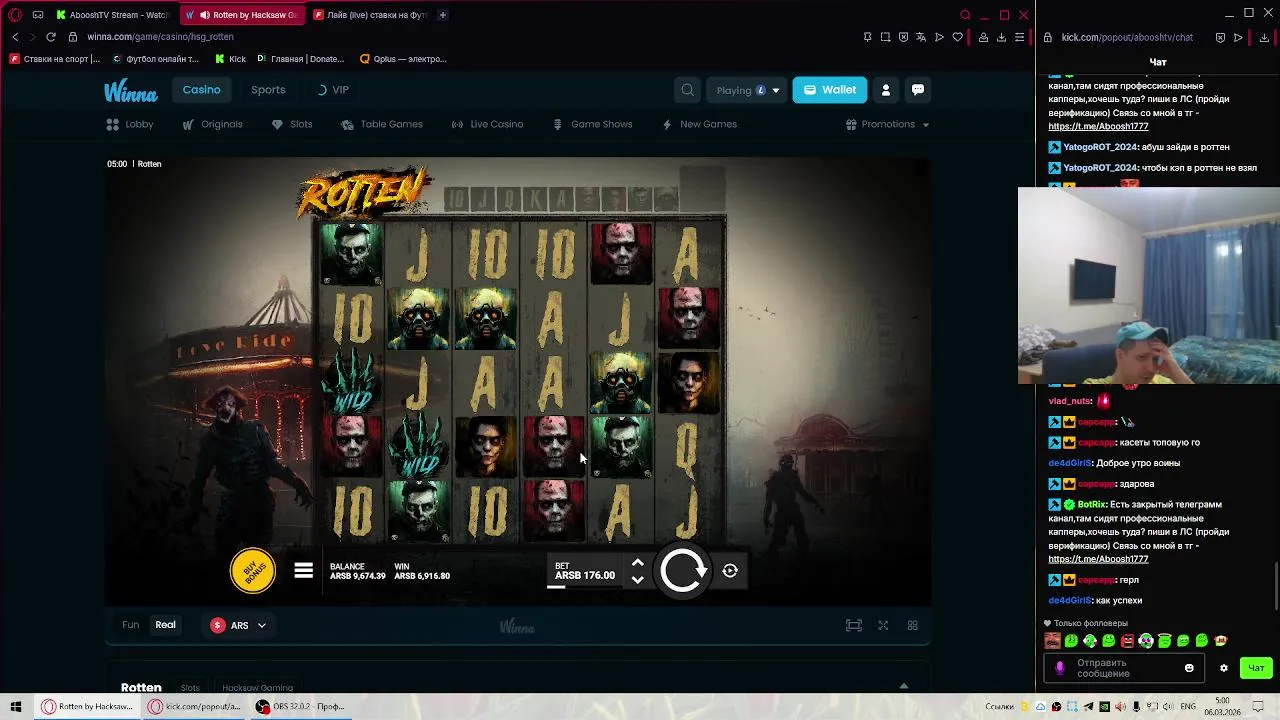The height and width of the screenshot is (720, 1280).
Task: Click the green Чат send button
Action: [1256, 668]
